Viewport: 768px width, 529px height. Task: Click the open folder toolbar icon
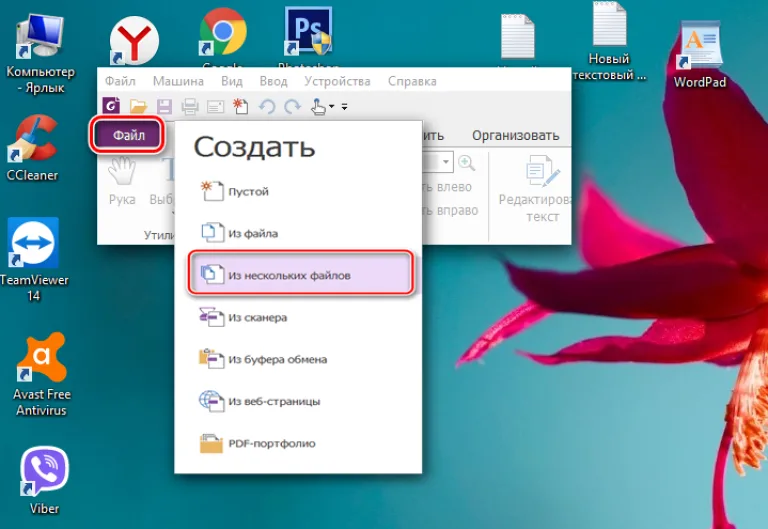click(x=138, y=106)
